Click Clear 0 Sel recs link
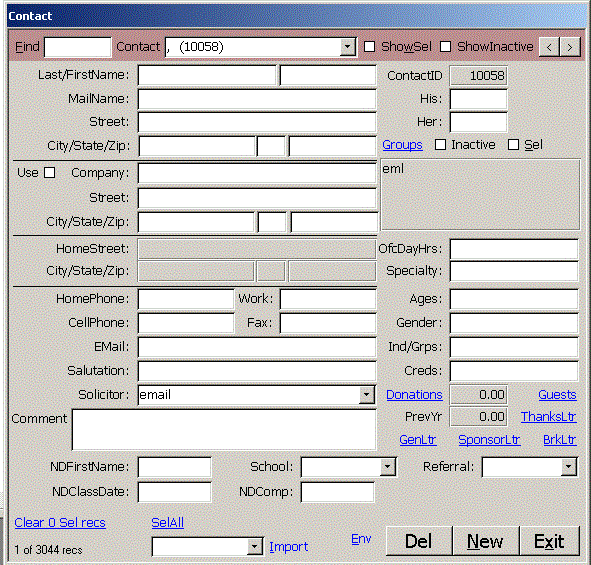This screenshot has width=591, height=565. [x=60, y=523]
